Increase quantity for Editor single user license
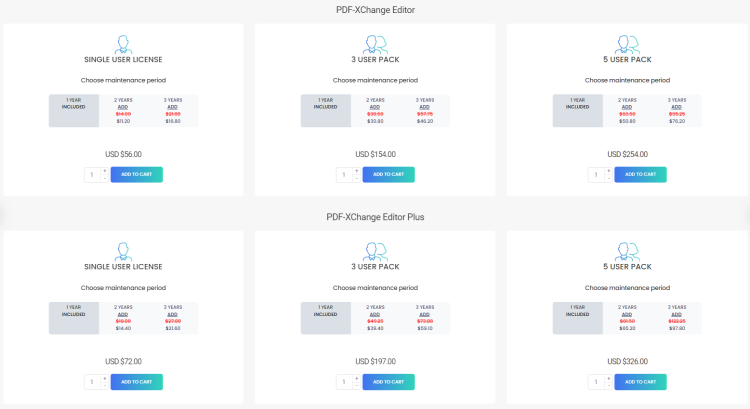This screenshot has width=750, height=409. 104,171
